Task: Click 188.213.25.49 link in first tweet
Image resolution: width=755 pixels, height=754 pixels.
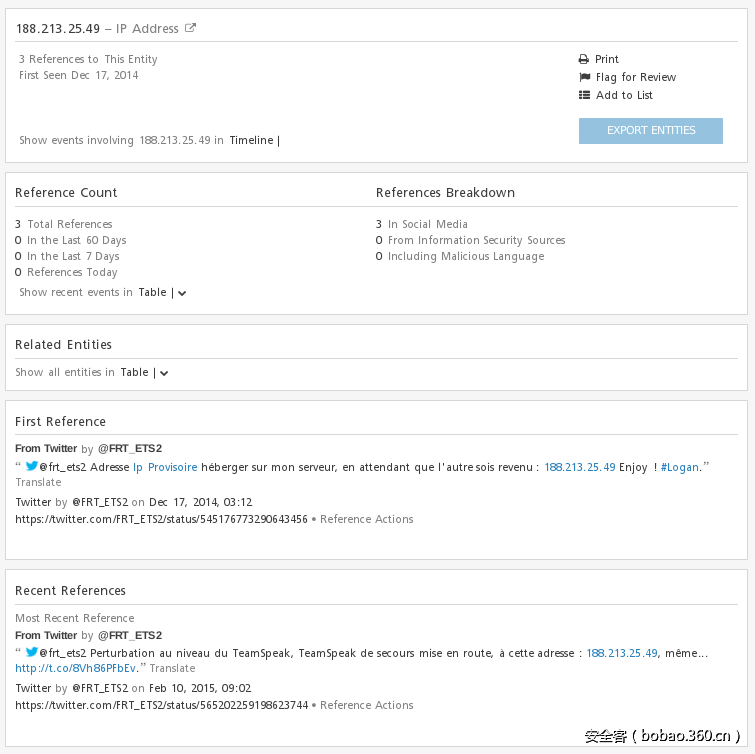Action: click(579, 467)
